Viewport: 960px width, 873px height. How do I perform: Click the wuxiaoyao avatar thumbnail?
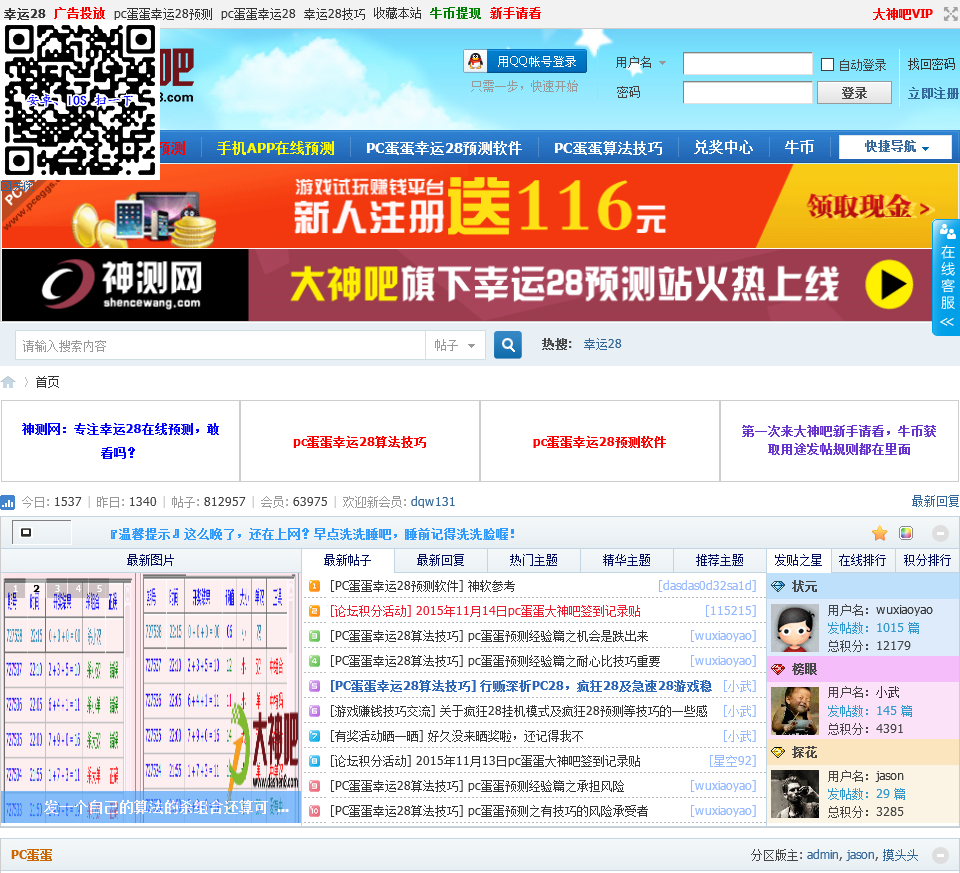(795, 628)
